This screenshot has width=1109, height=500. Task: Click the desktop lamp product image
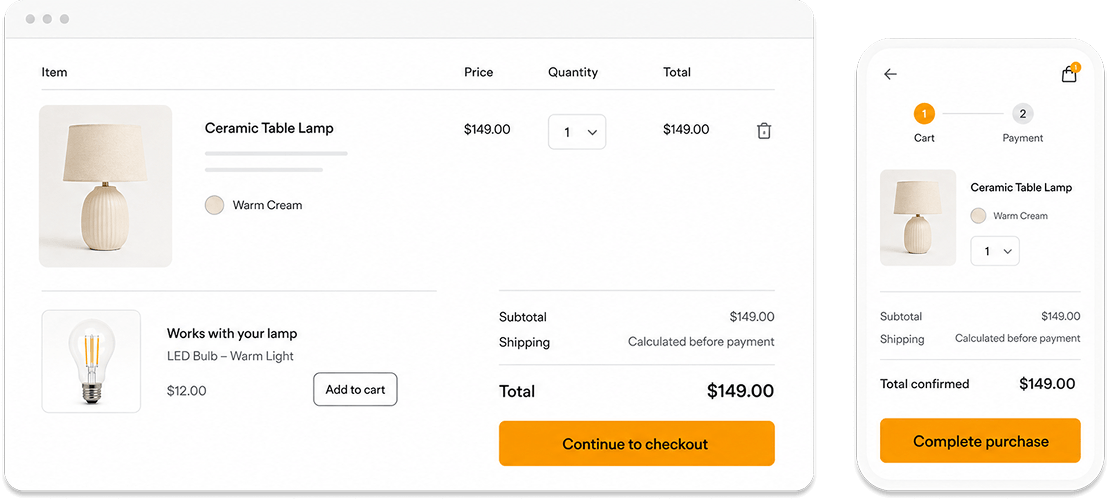[x=105, y=186]
